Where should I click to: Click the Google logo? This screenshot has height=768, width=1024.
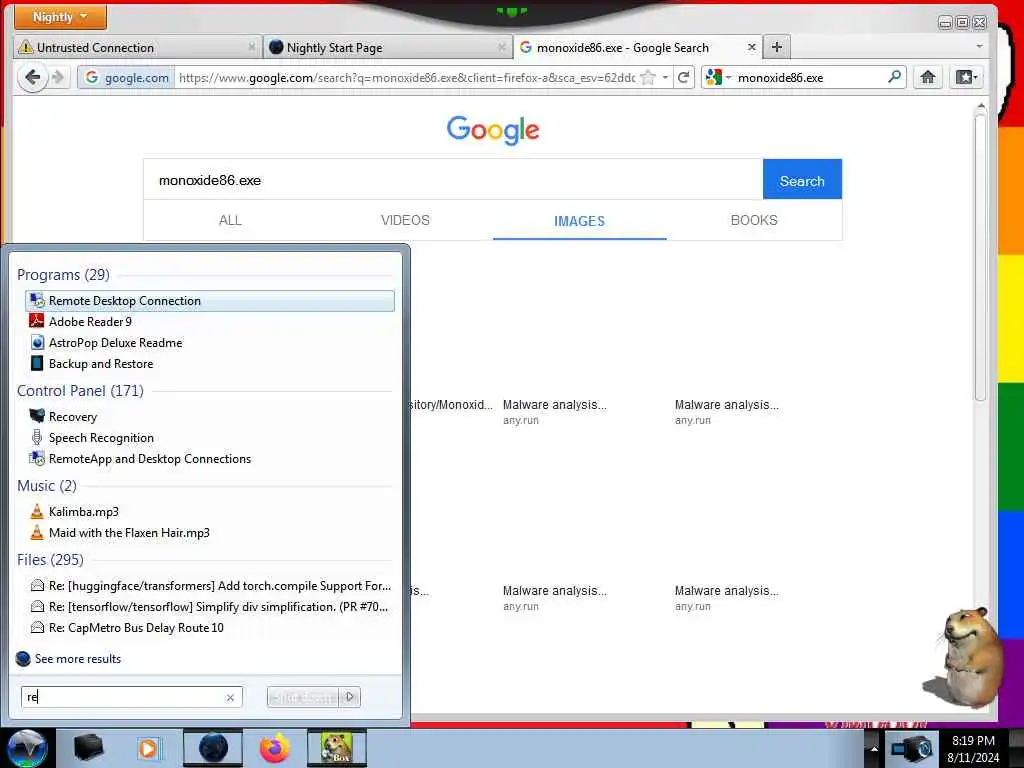(493, 130)
